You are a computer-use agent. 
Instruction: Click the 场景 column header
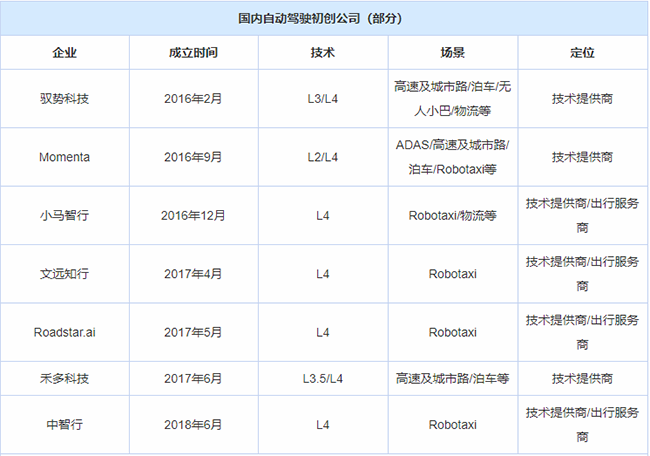[453, 53]
